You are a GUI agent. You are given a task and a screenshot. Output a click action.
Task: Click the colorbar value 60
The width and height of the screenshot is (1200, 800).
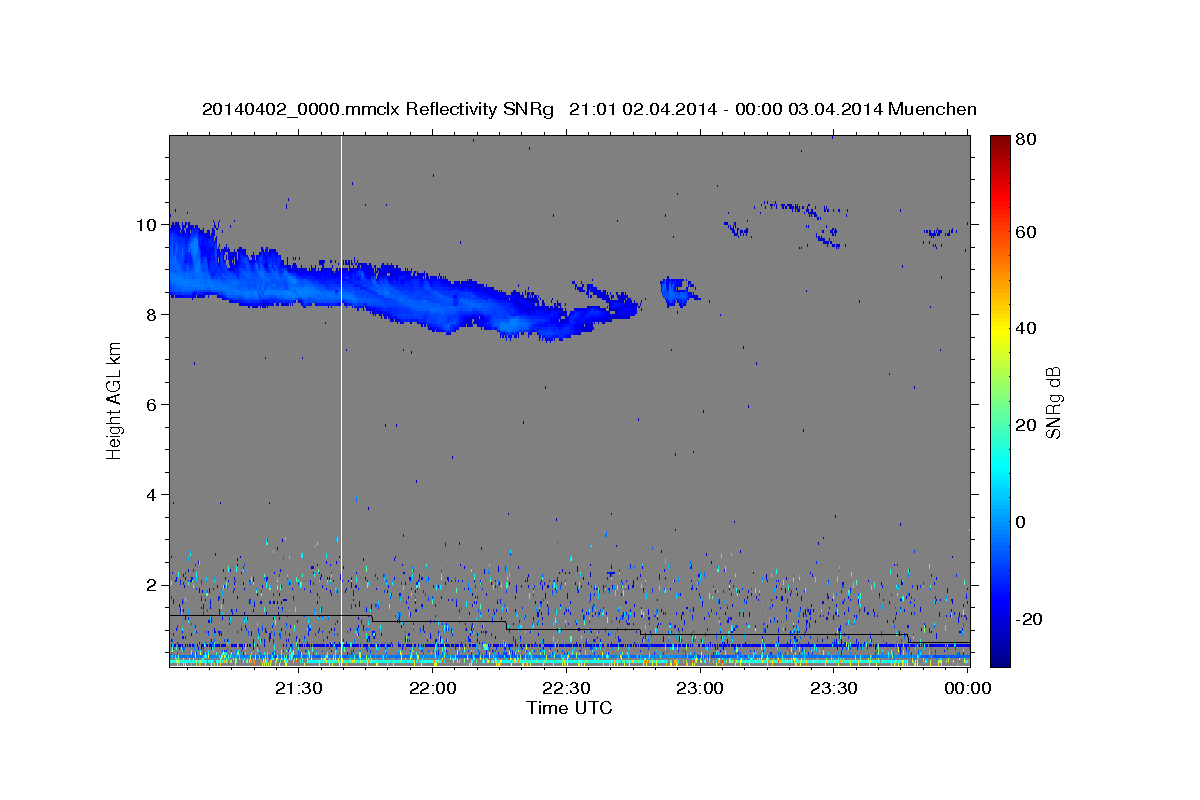[x=1025, y=232]
